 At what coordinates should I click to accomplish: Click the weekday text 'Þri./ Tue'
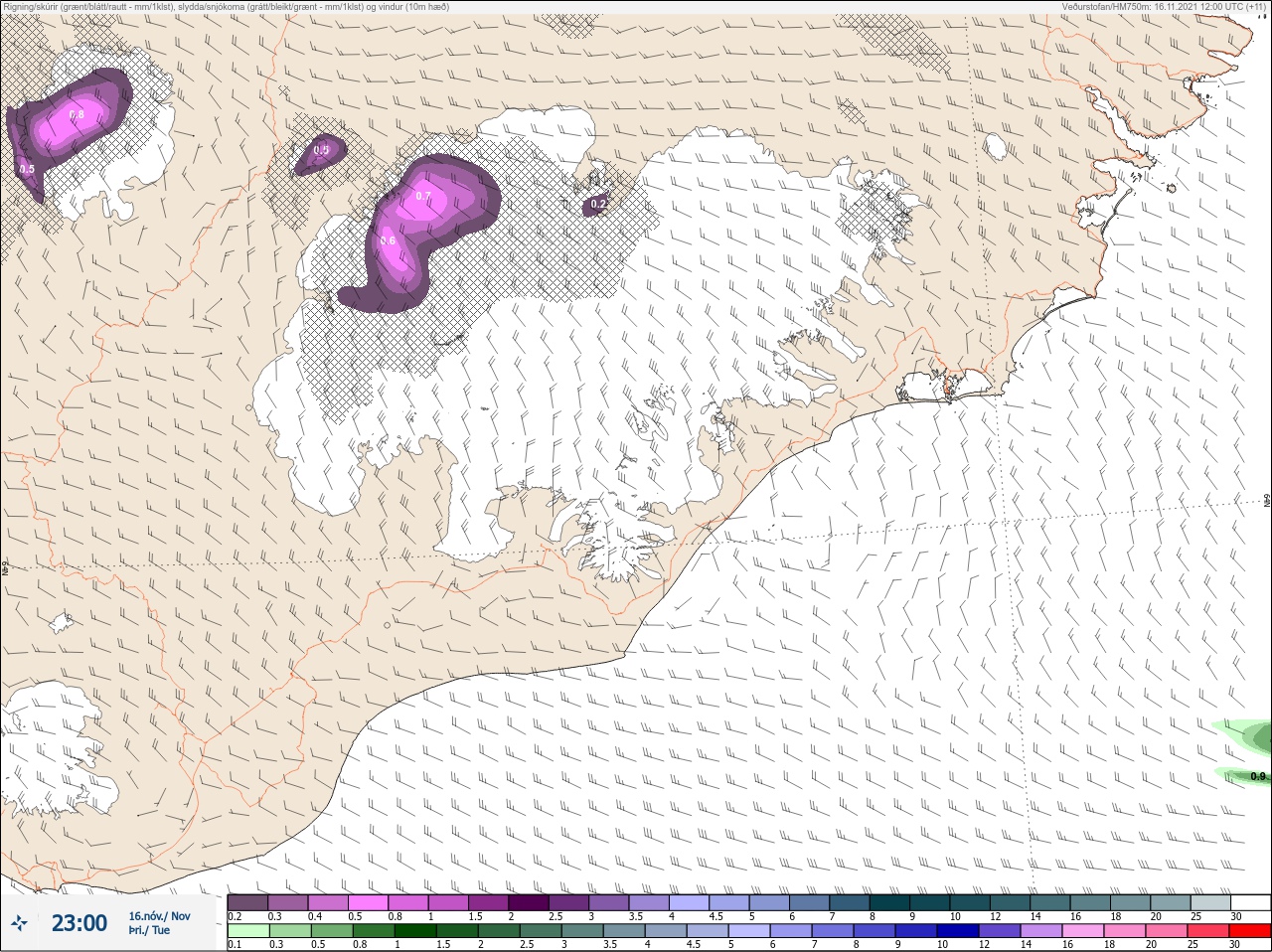coord(149,930)
